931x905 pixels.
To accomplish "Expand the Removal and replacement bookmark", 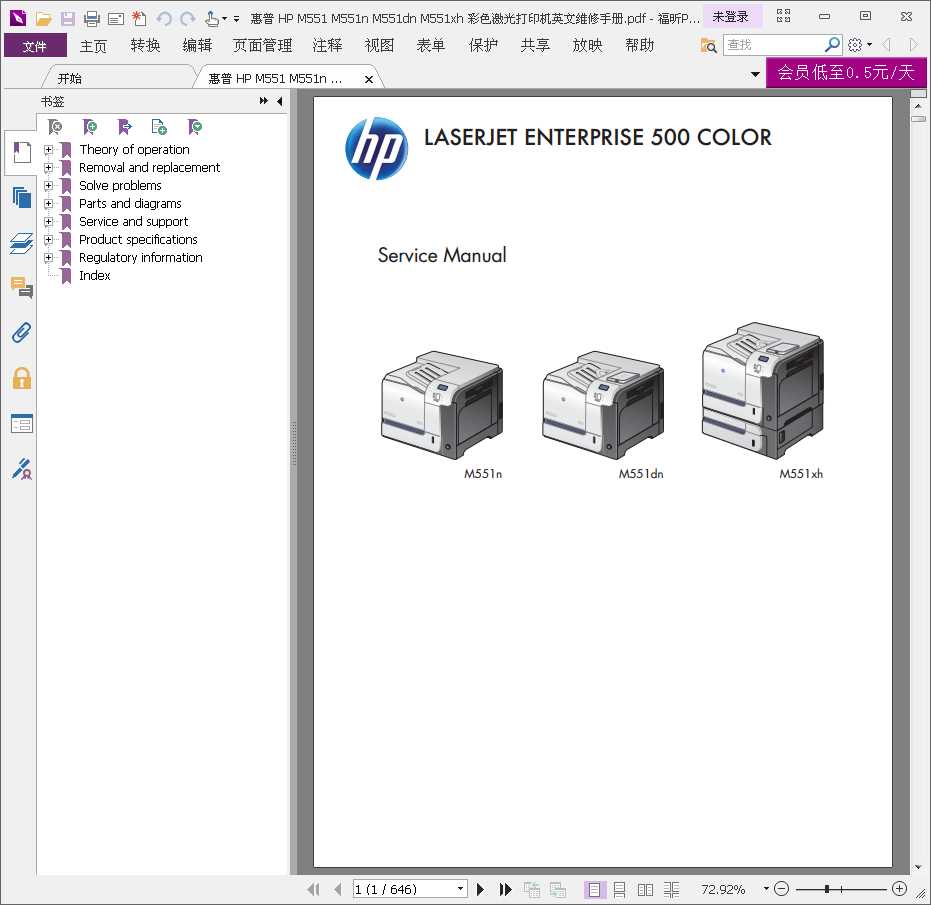I will (x=49, y=167).
